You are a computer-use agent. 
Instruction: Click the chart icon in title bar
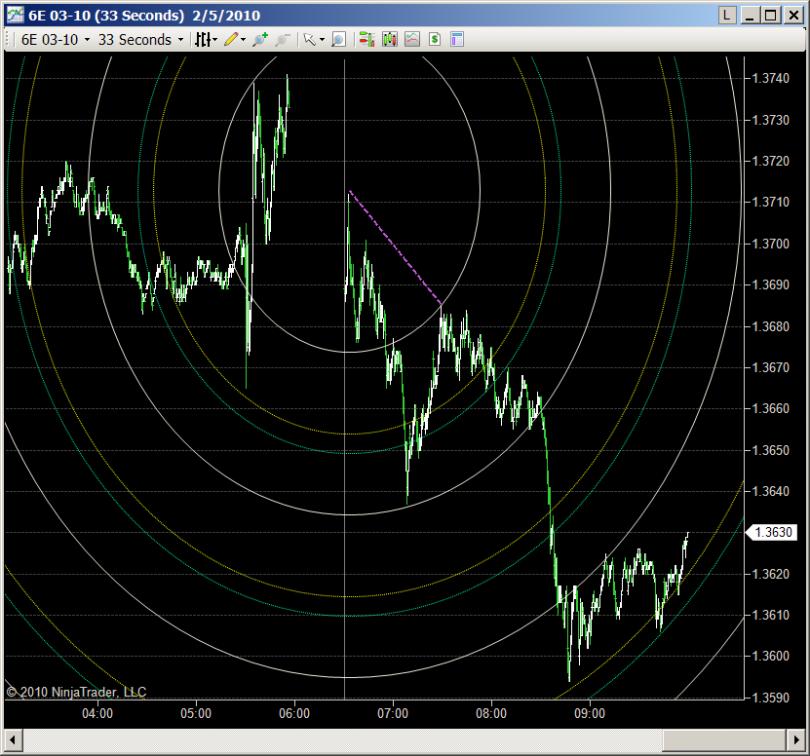tap(15, 15)
